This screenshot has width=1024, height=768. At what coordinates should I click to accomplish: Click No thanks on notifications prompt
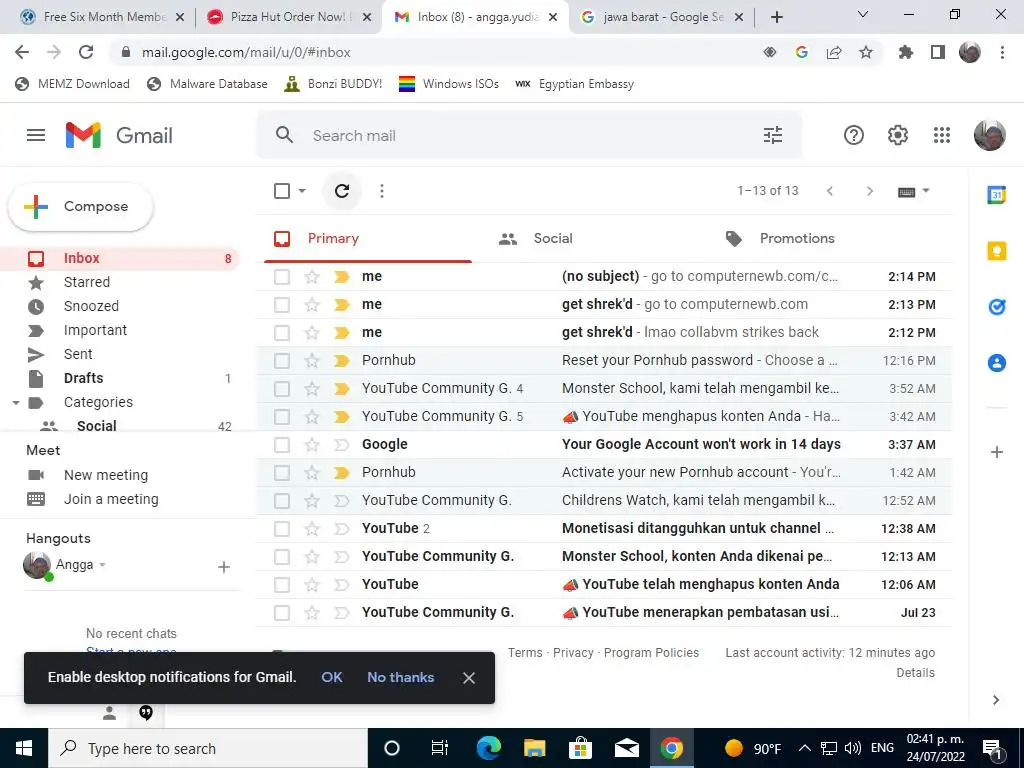tap(400, 677)
